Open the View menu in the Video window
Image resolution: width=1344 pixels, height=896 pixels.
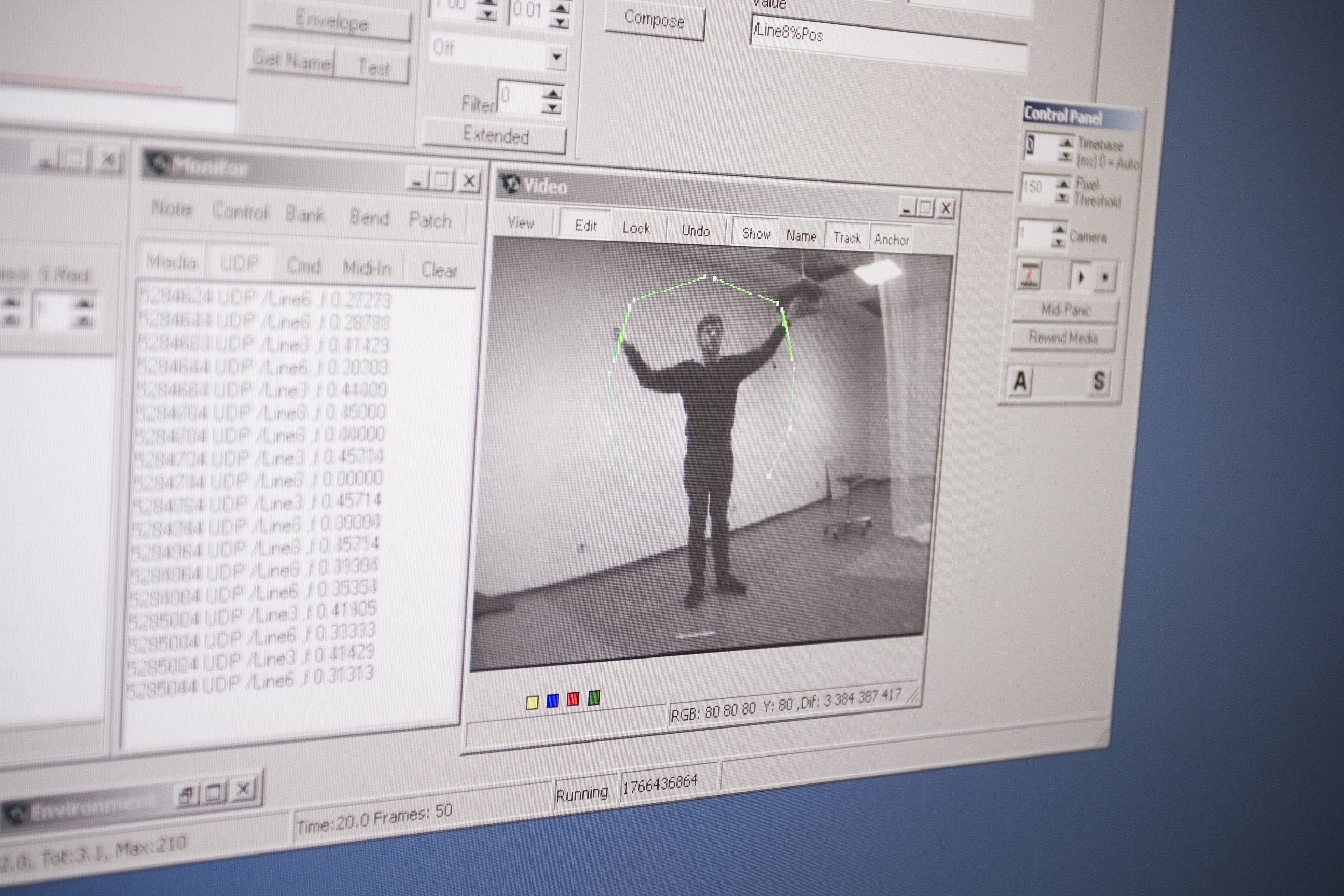click(521, 222)
